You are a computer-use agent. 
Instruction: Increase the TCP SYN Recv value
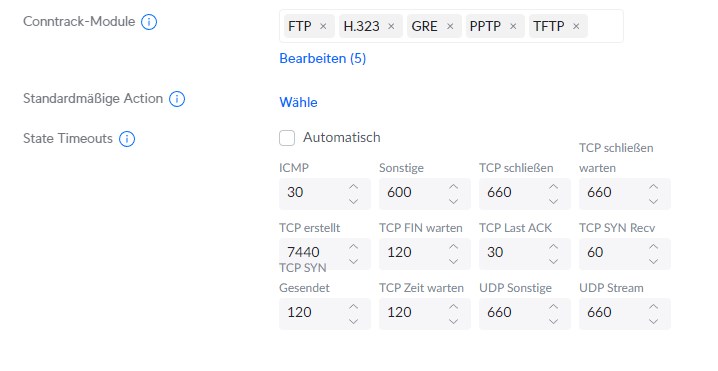pos(653,246)
